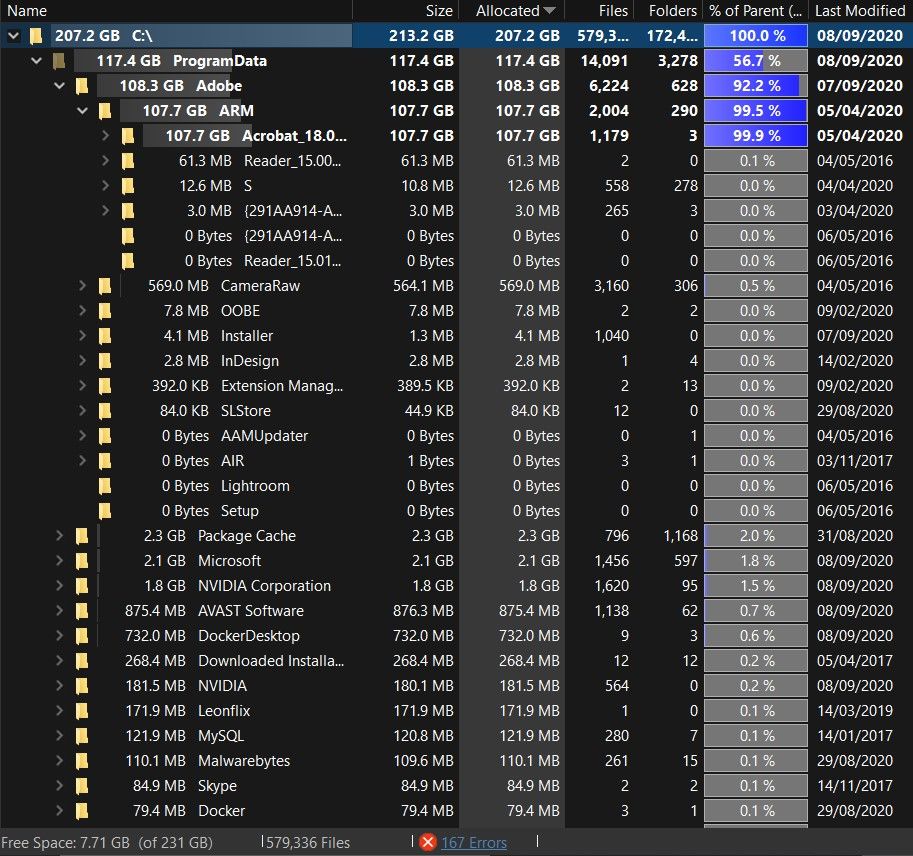This screenshot has height=856, width=913.
Task: Click the 2.0 % bar for Package Cache
Action: [756, 536]
